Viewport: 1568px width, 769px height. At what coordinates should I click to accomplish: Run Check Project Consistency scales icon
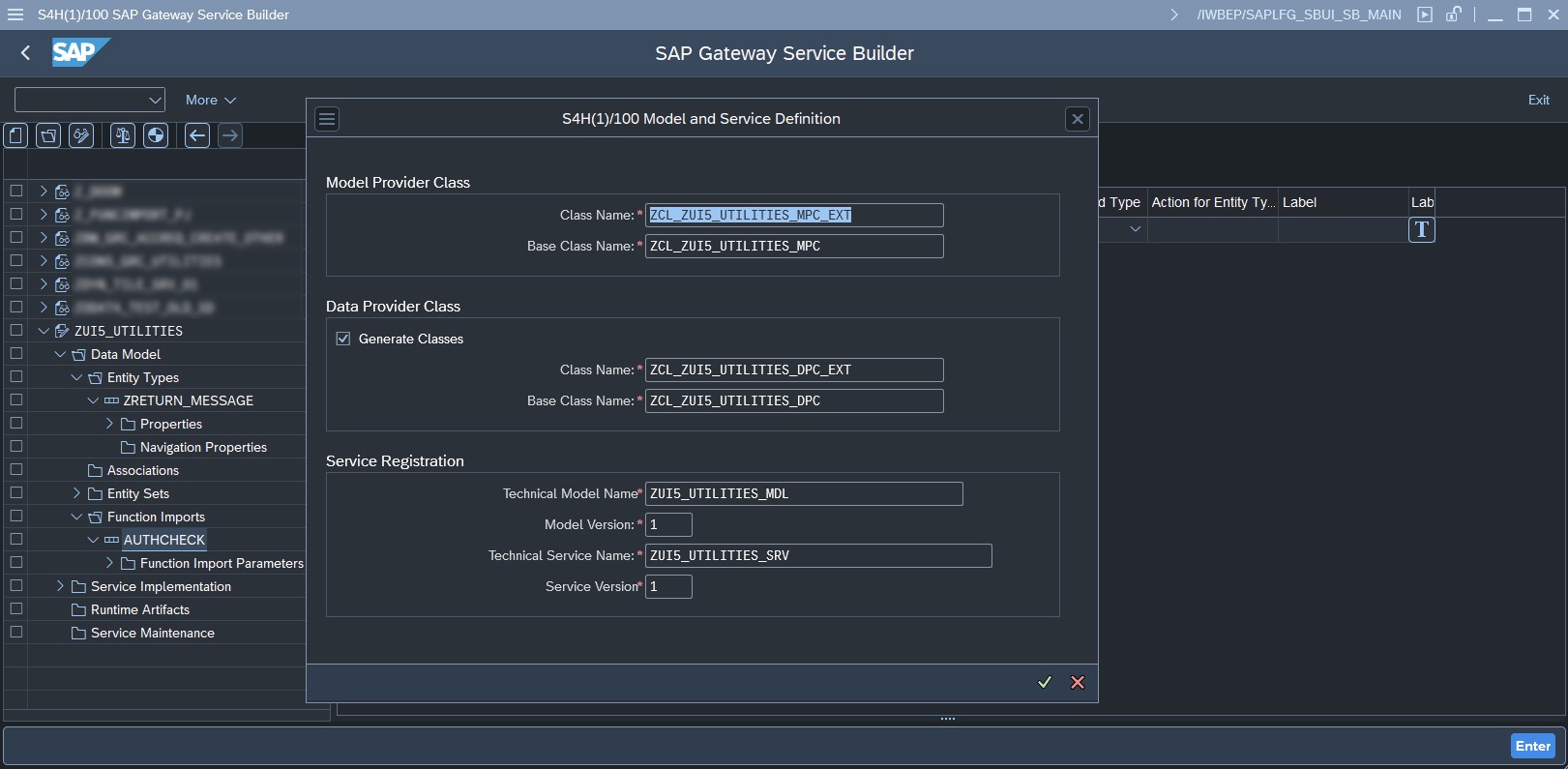(123, 135)
